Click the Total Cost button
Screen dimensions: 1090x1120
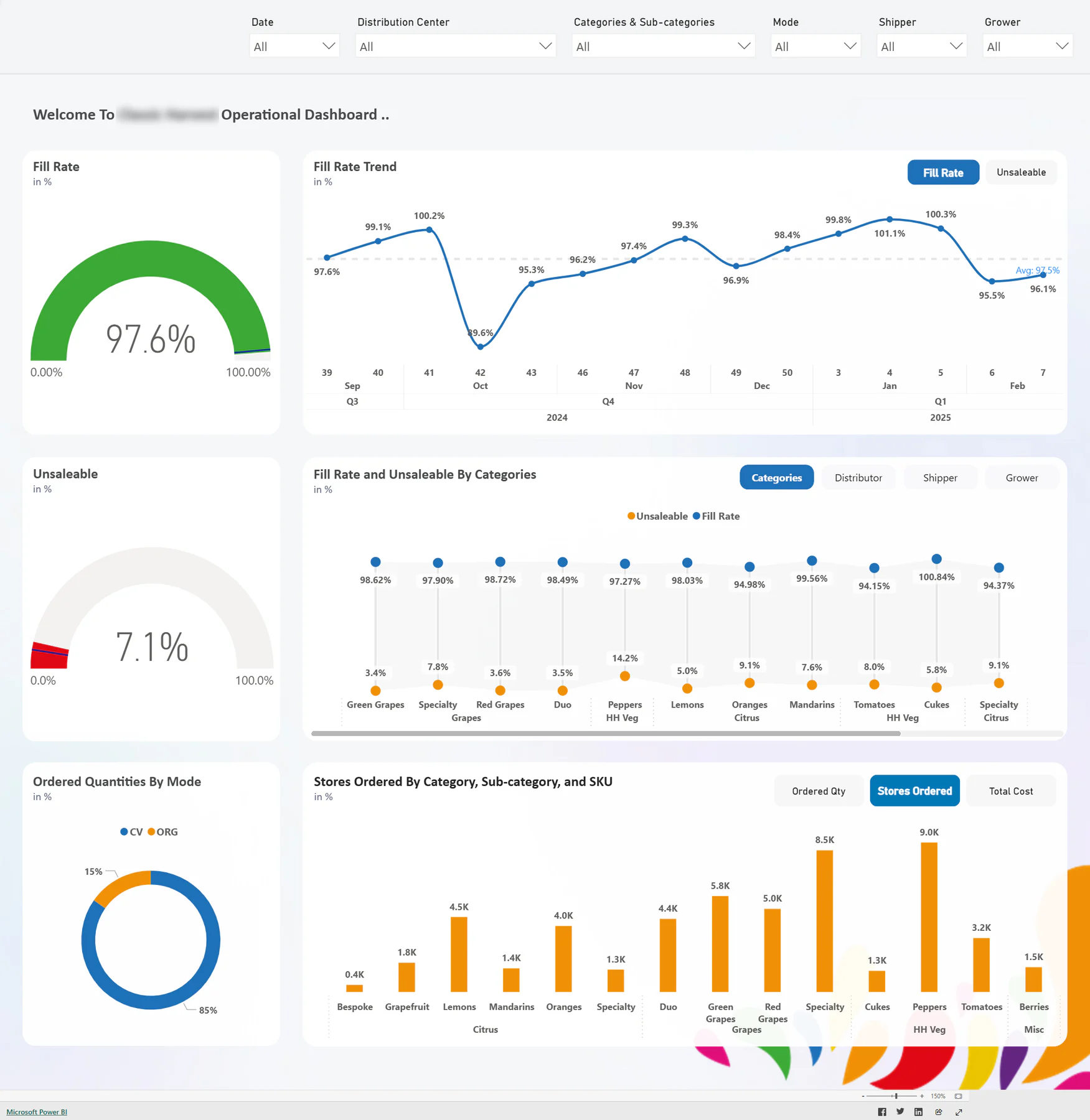point(1011,791)
